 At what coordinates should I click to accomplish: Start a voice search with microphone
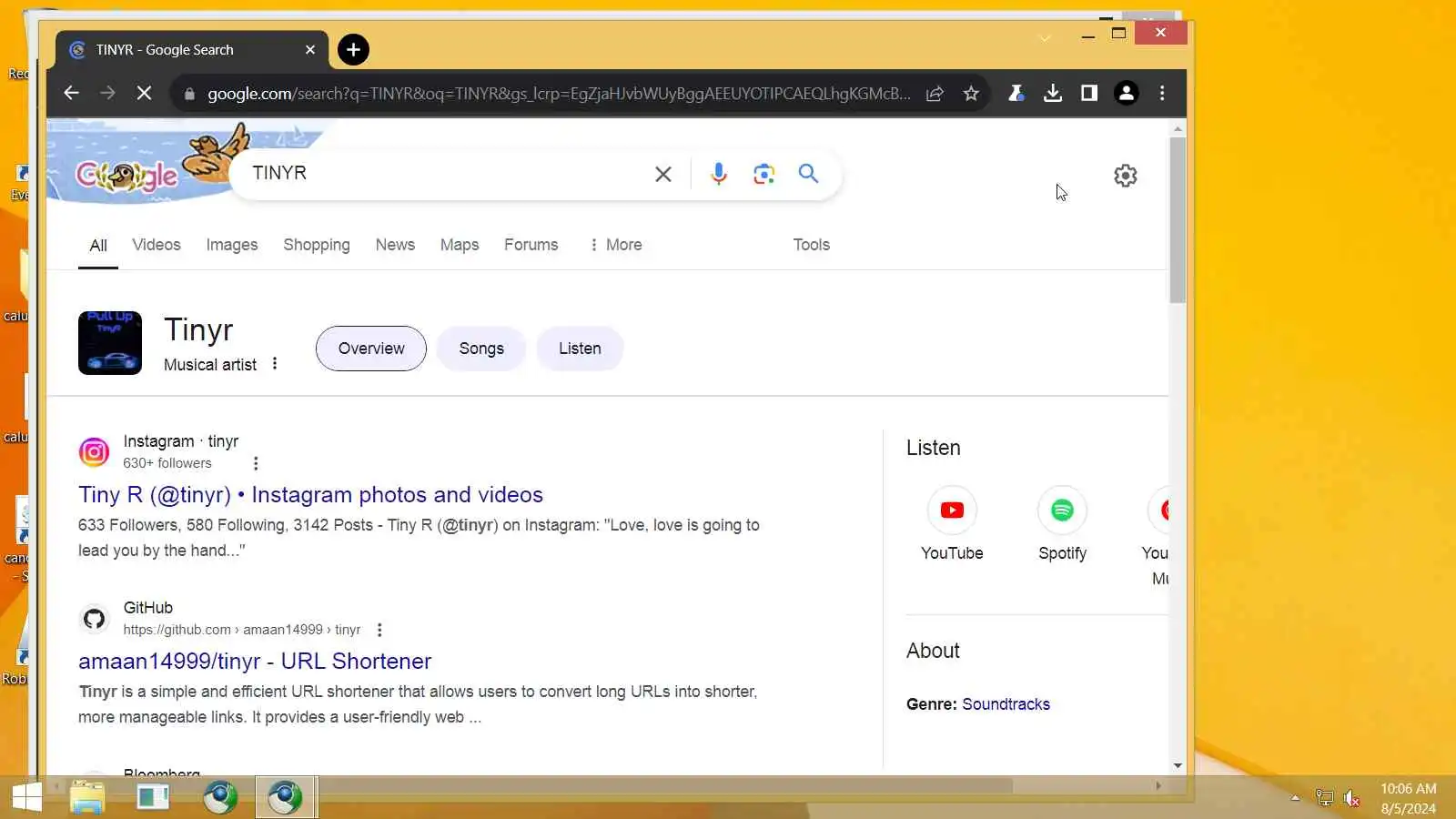coord(719,174)
